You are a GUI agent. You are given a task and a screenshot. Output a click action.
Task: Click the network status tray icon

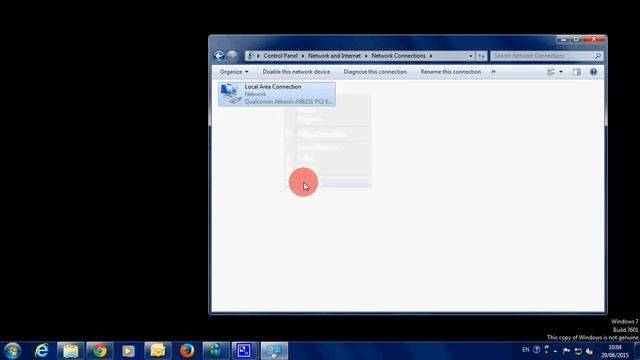pos(578,351)
